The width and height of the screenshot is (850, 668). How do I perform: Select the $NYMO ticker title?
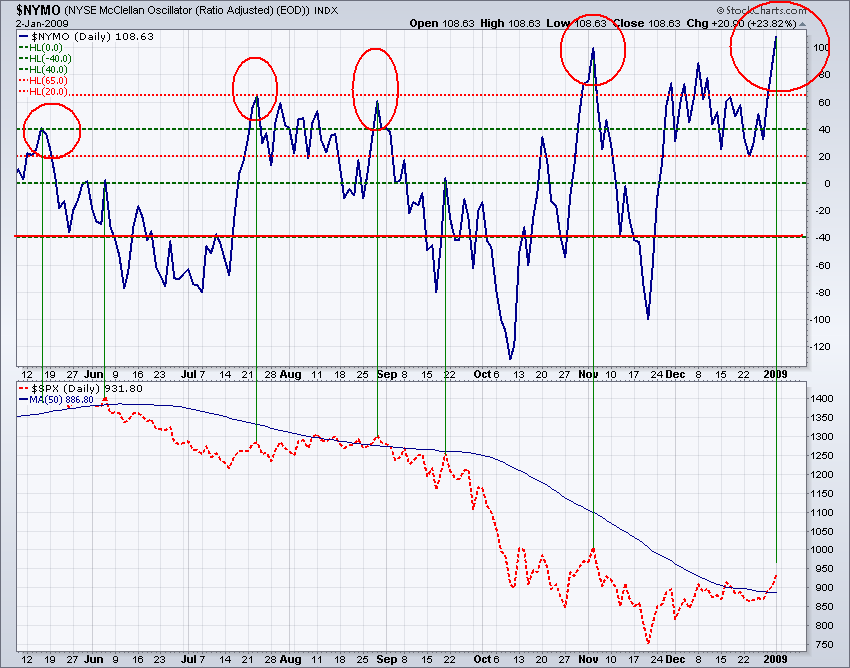point(38,10)
